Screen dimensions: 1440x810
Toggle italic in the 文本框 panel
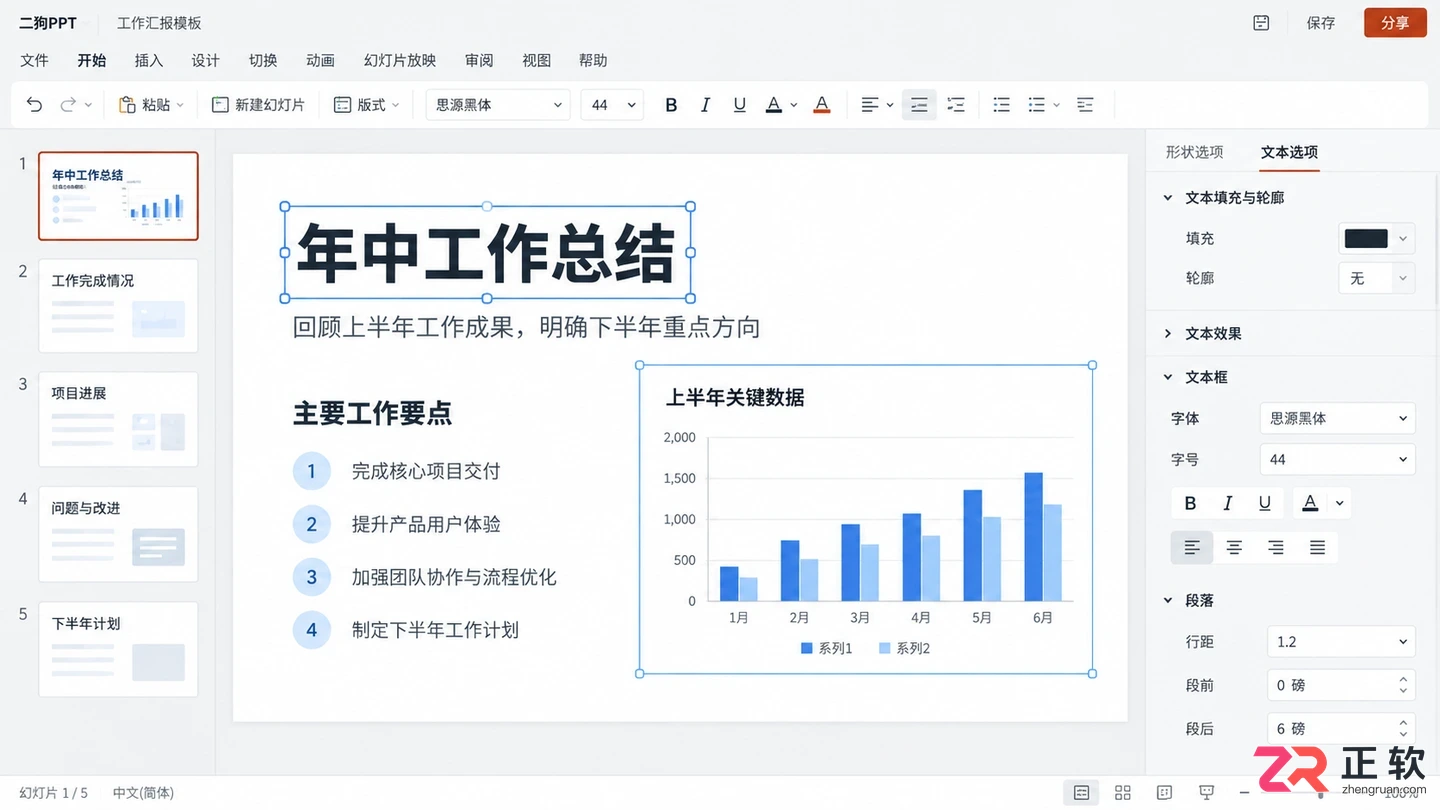[x=1228, y=503]
